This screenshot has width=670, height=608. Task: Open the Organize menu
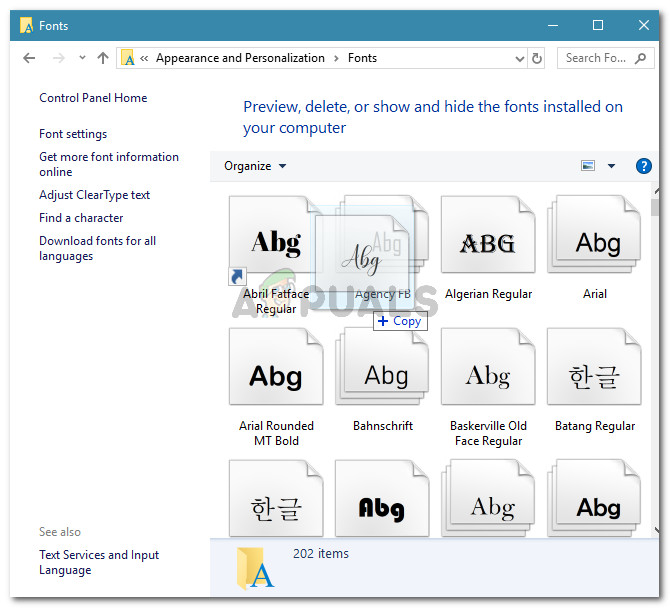click(255, 166)
